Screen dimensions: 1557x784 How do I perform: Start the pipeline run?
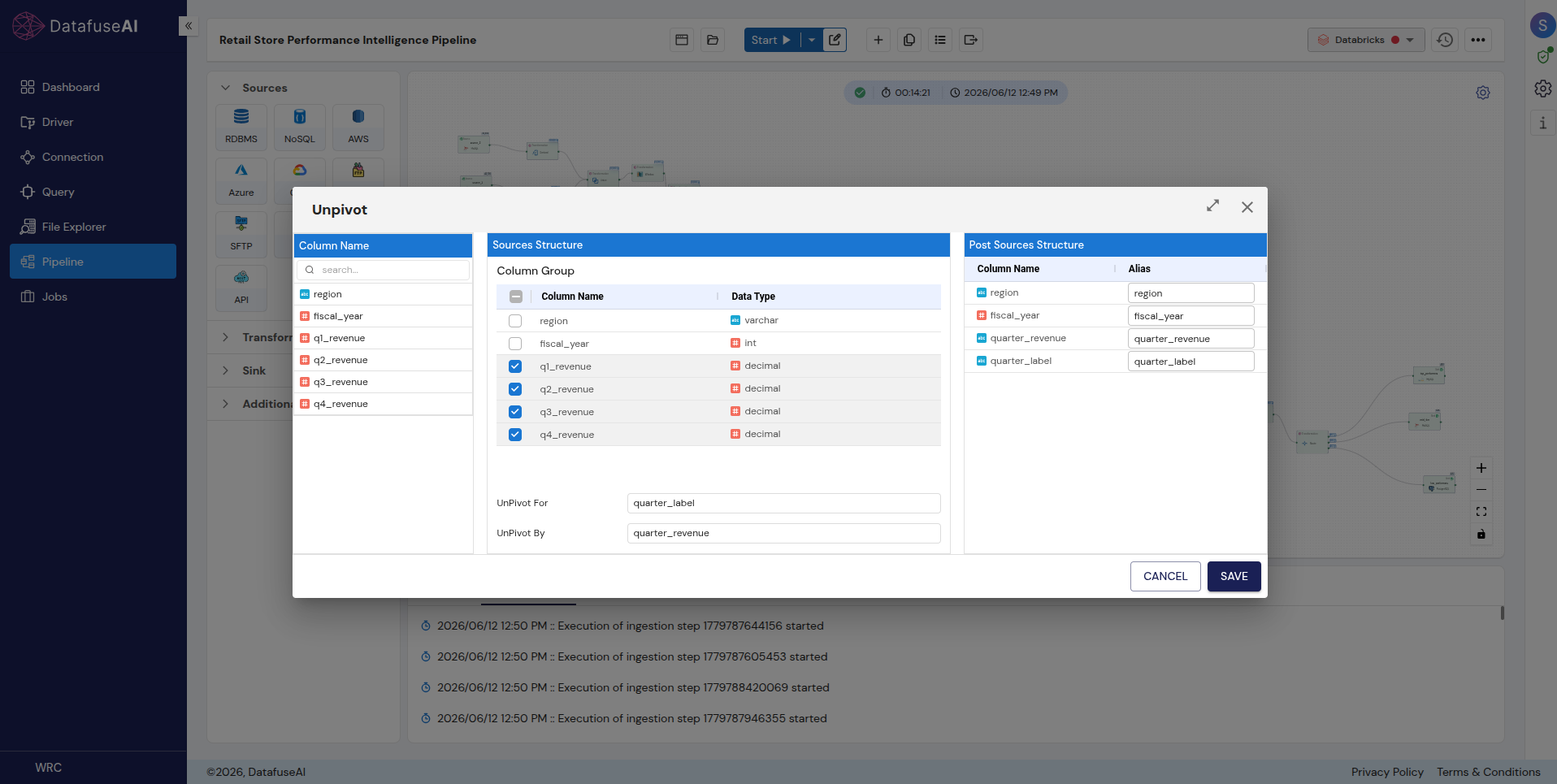point(772,40)
